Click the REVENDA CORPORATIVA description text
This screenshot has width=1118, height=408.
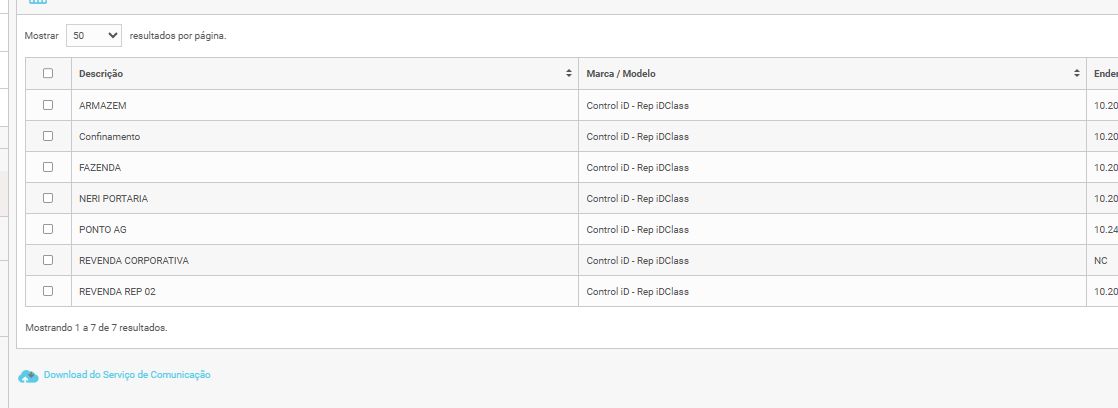[x=133, y=260]
